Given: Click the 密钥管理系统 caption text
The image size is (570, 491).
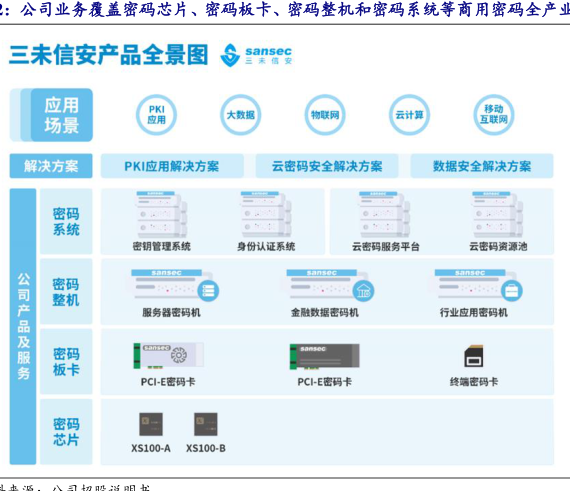Looking at the screenshot, I should click(x=161, y=247).
